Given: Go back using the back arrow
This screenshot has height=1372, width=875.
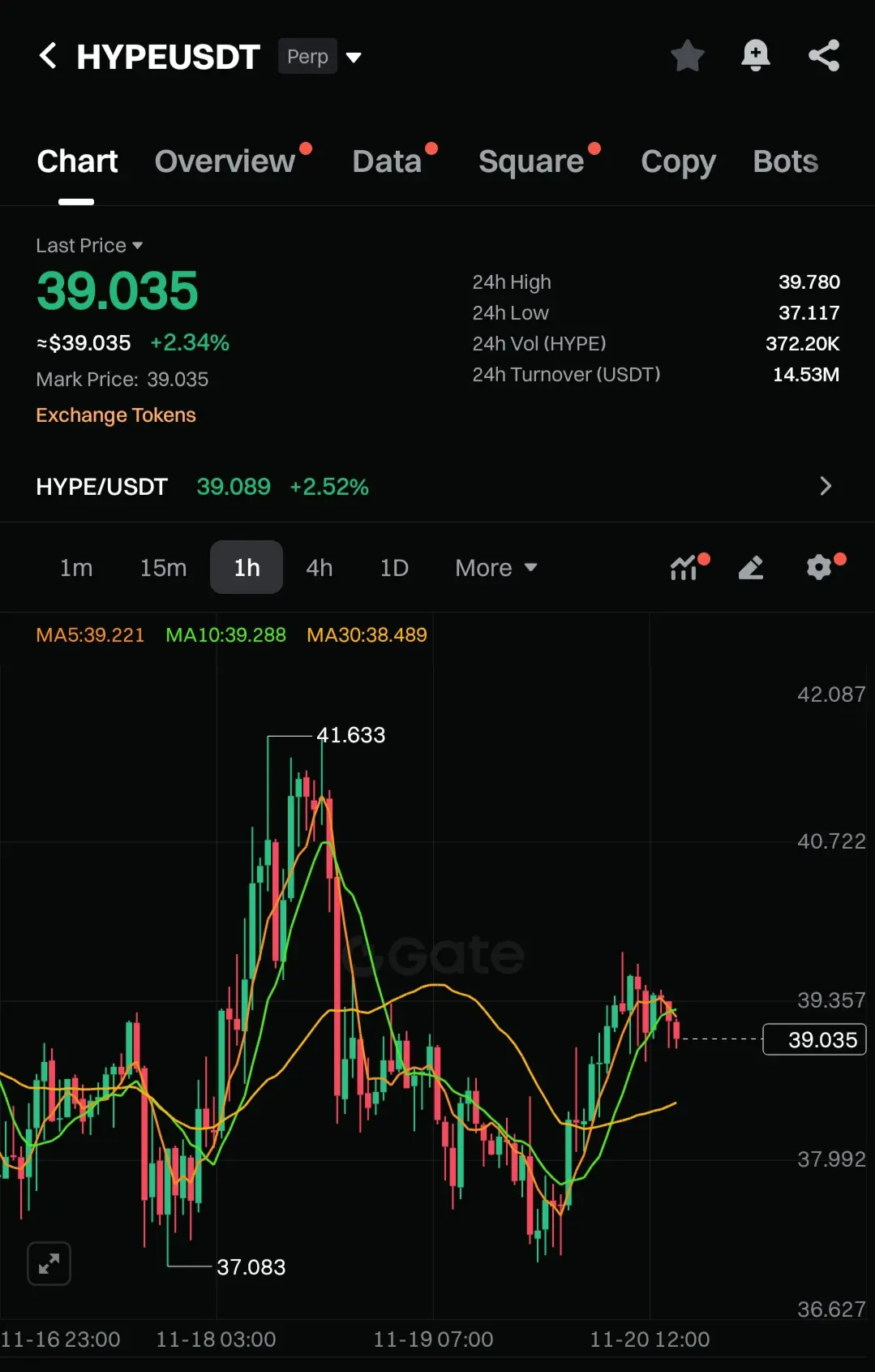Looking at the screenshot, I should [48, 56].
